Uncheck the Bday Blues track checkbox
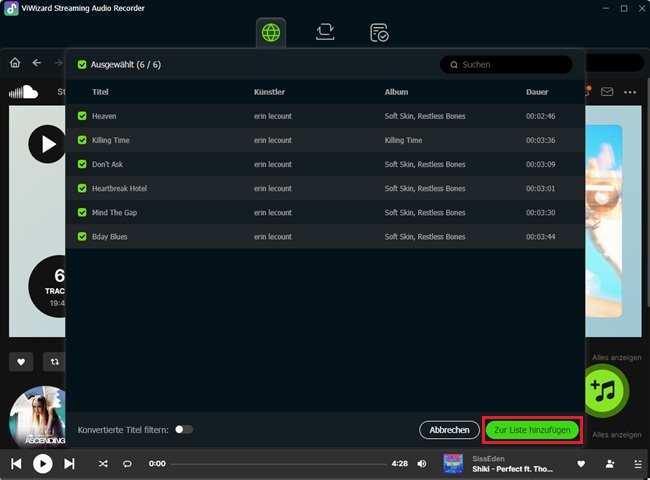 (x=82, y=236)
